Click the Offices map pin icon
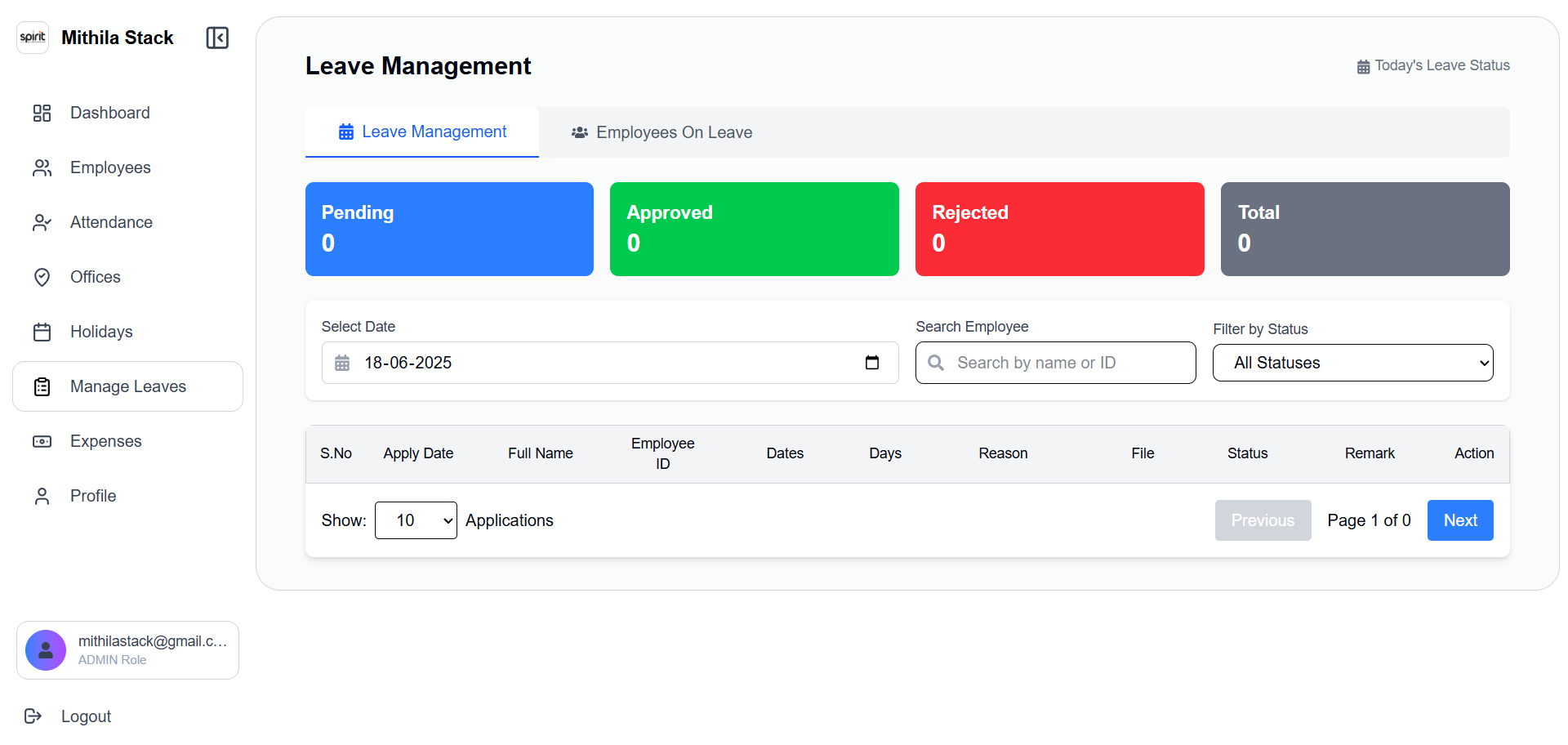 [42, 277]
